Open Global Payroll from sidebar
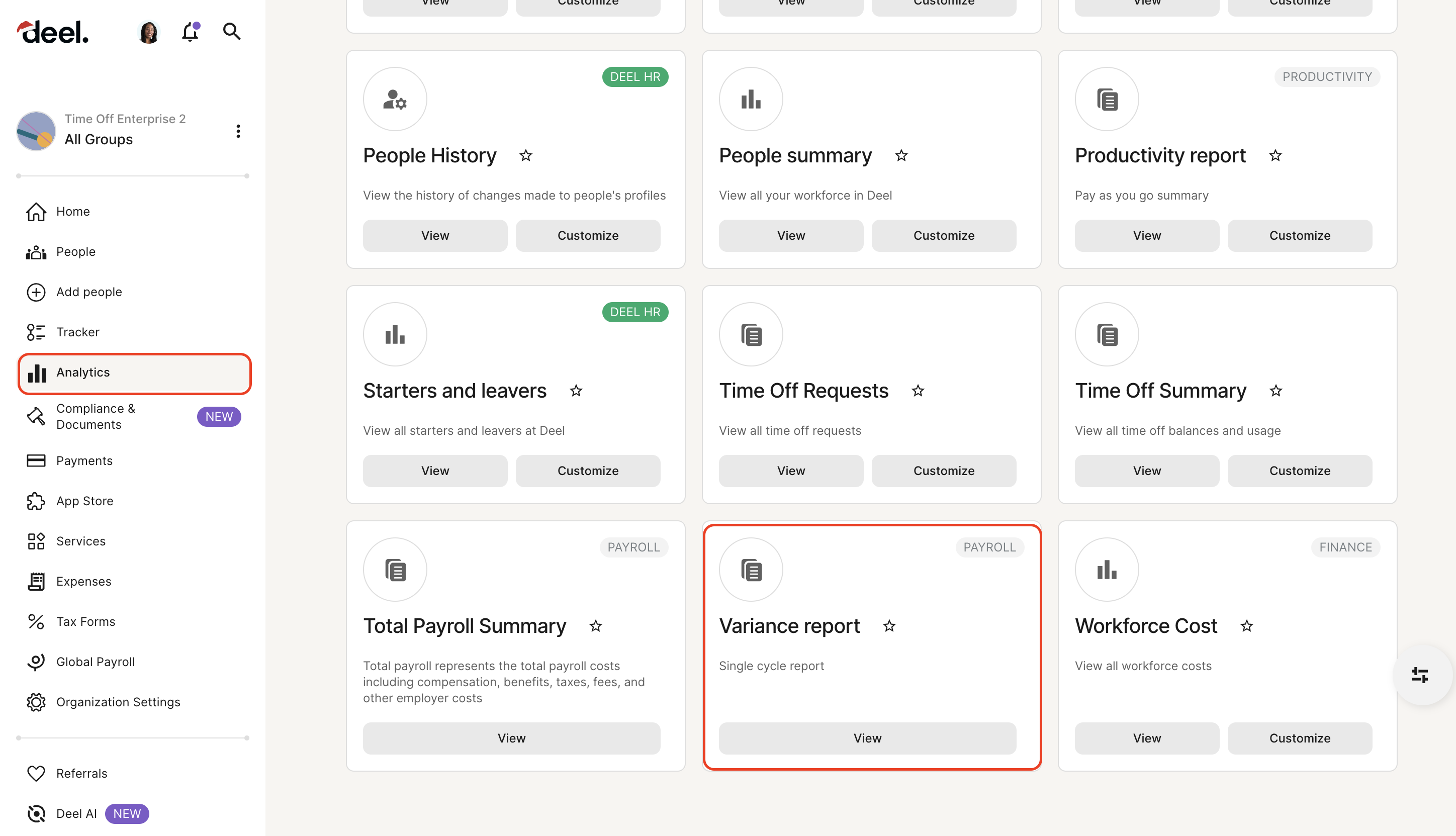Viewport: 1456px width, 836px height. (x=96, y=662)
